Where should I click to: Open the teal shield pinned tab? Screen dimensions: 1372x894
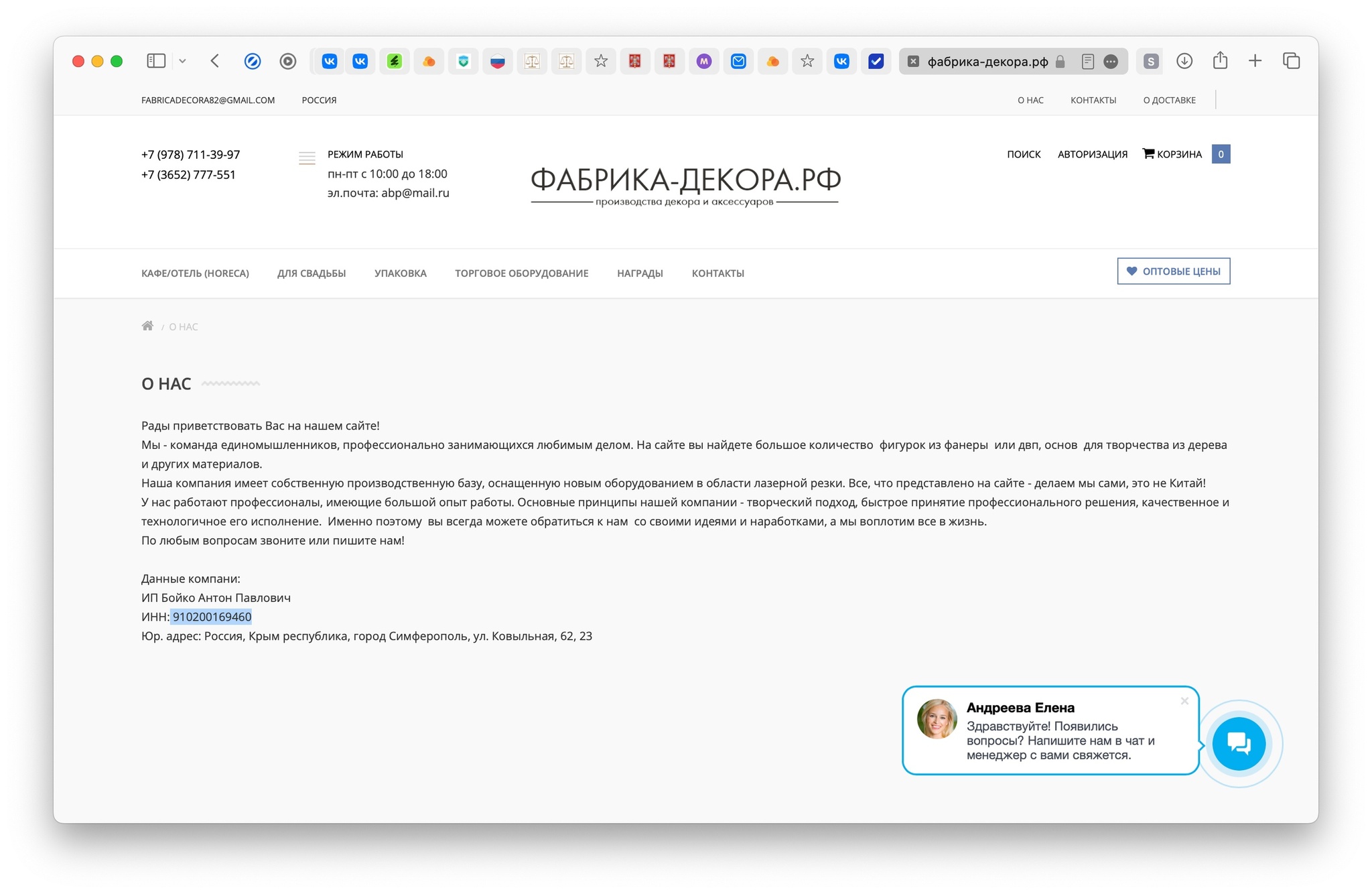463,61
